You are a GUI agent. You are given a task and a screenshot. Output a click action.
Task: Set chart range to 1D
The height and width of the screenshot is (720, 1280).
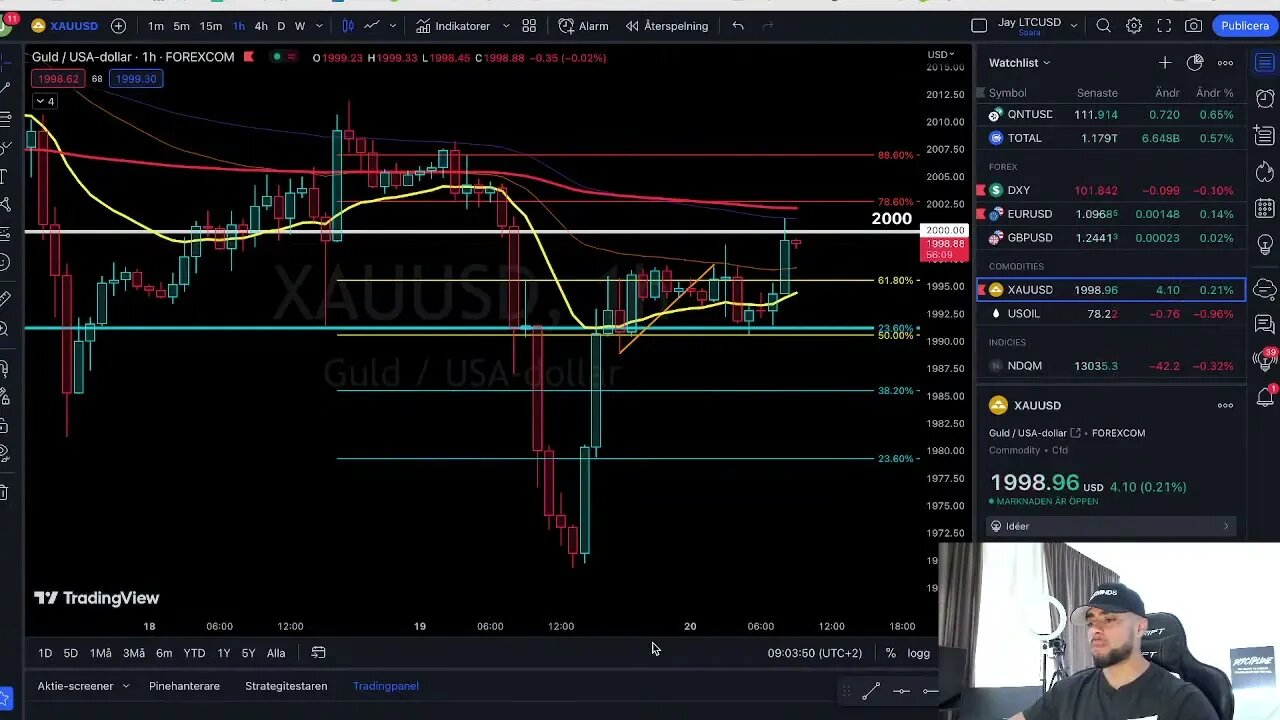[45, 653]
